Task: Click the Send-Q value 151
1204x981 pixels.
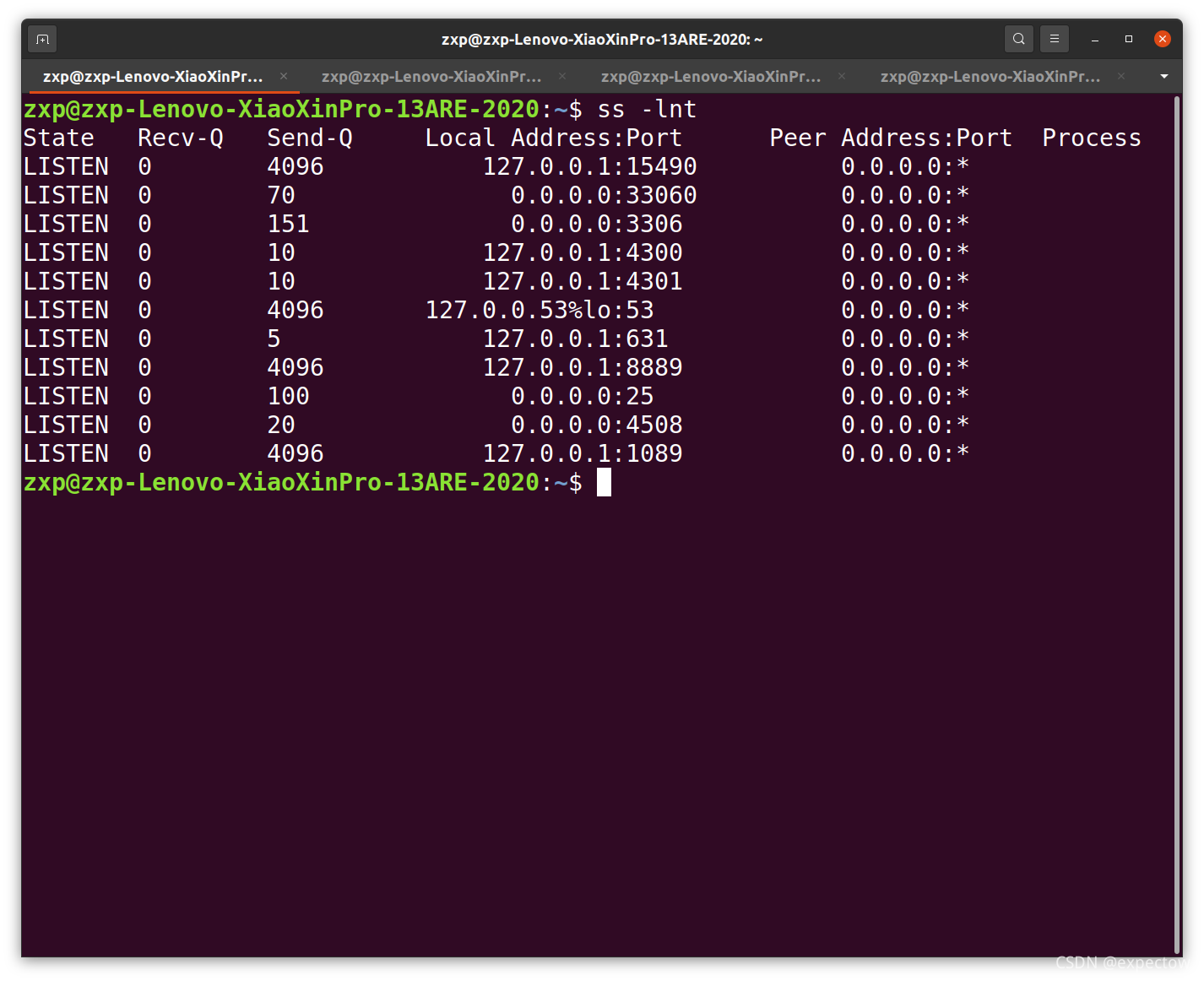Action: point(289,224)
